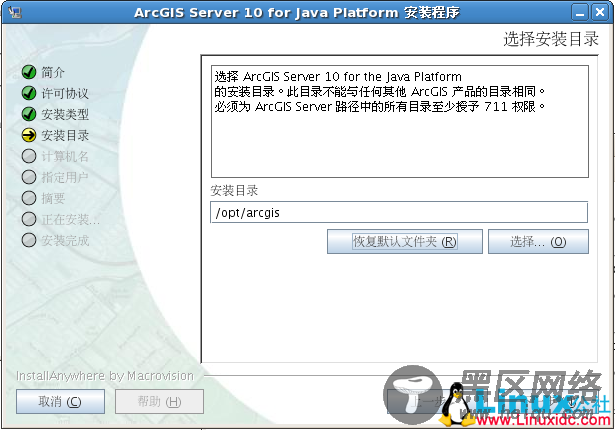Viewport: 615px width, 430px height.
Task: Select the 简介 step label
Action: pos(53,72)
